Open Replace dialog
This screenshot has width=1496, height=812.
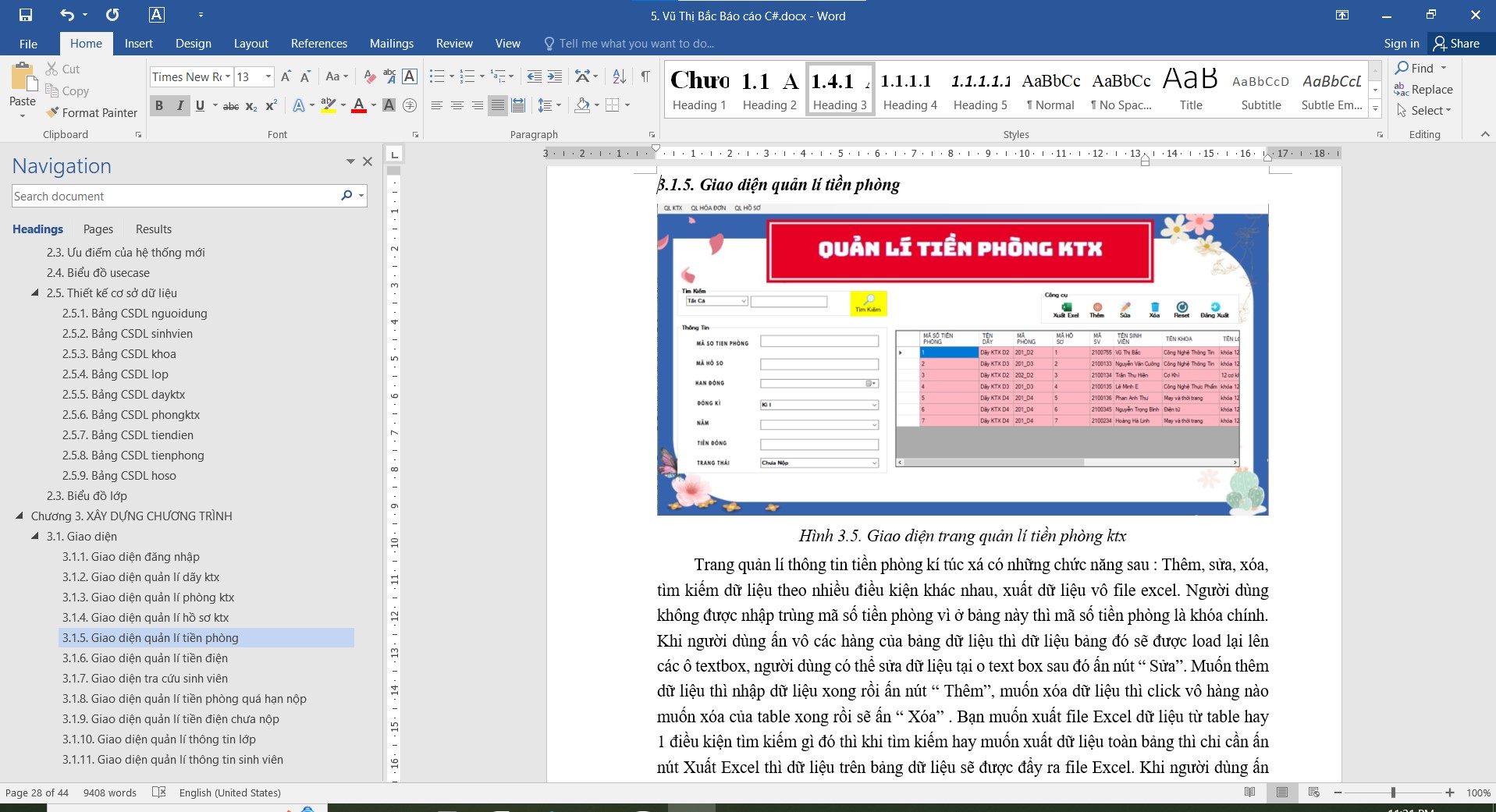(1423, 90)
